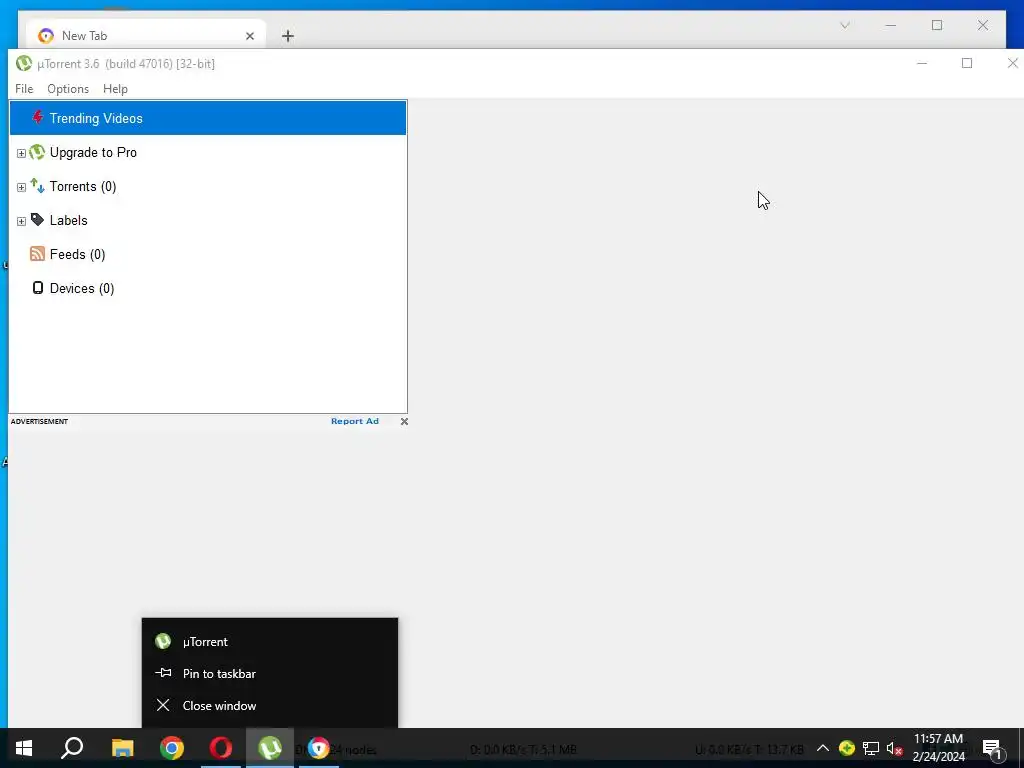Image resolution: width=1024 pixels, height=768 pixels.
Task: Open Opera browser from taskbar
Action: [221, 748]
